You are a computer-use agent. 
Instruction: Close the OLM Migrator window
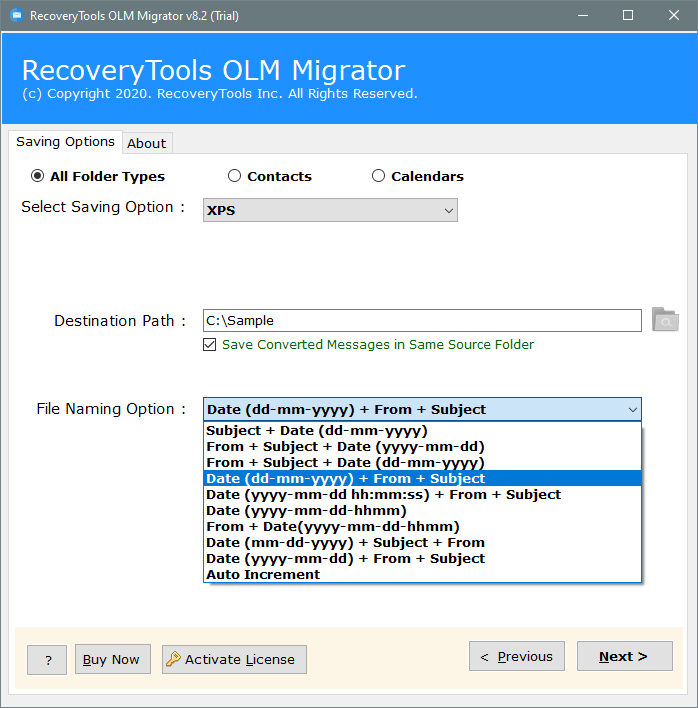pyautogui.click(x=674, y=15)
